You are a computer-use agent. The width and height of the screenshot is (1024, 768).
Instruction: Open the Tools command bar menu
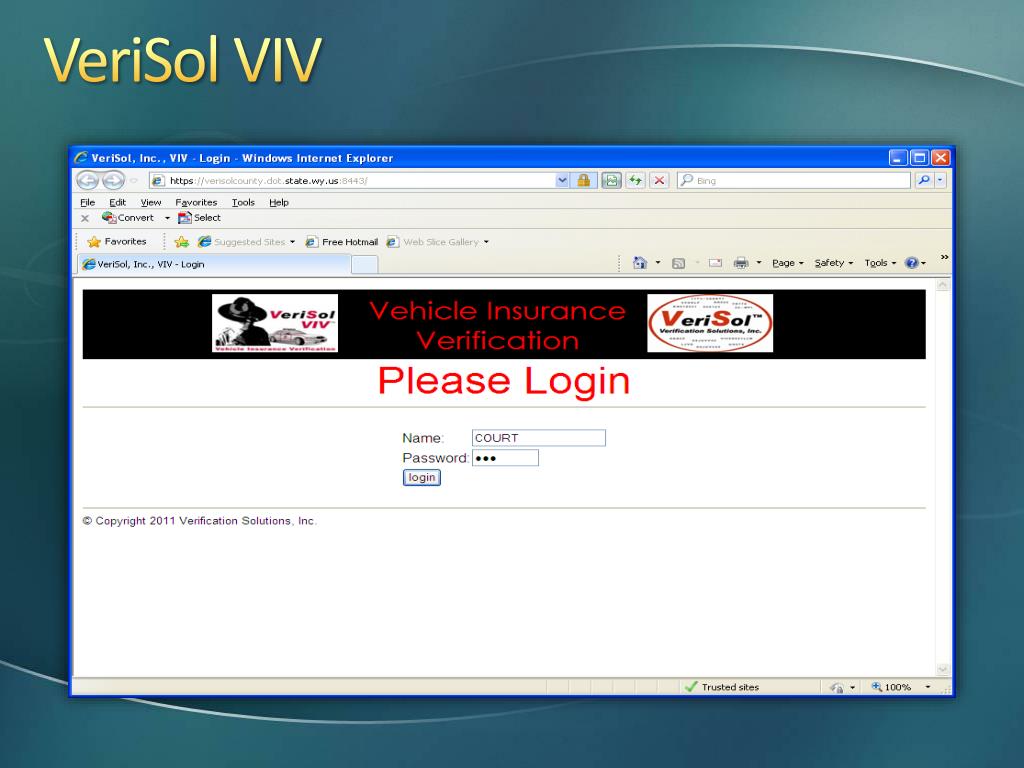coord(880,263)
